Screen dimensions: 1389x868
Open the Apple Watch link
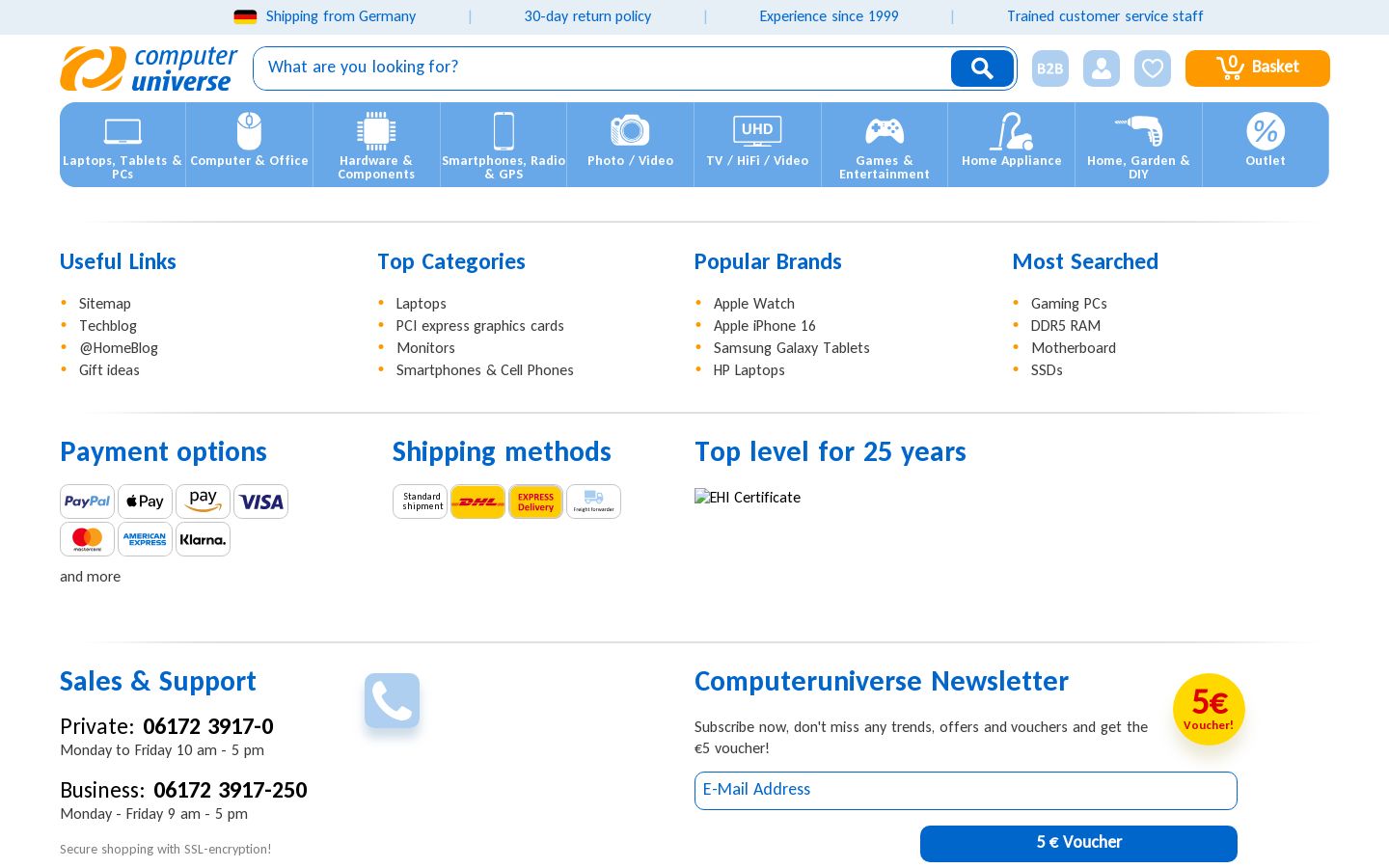coord(754,304)
